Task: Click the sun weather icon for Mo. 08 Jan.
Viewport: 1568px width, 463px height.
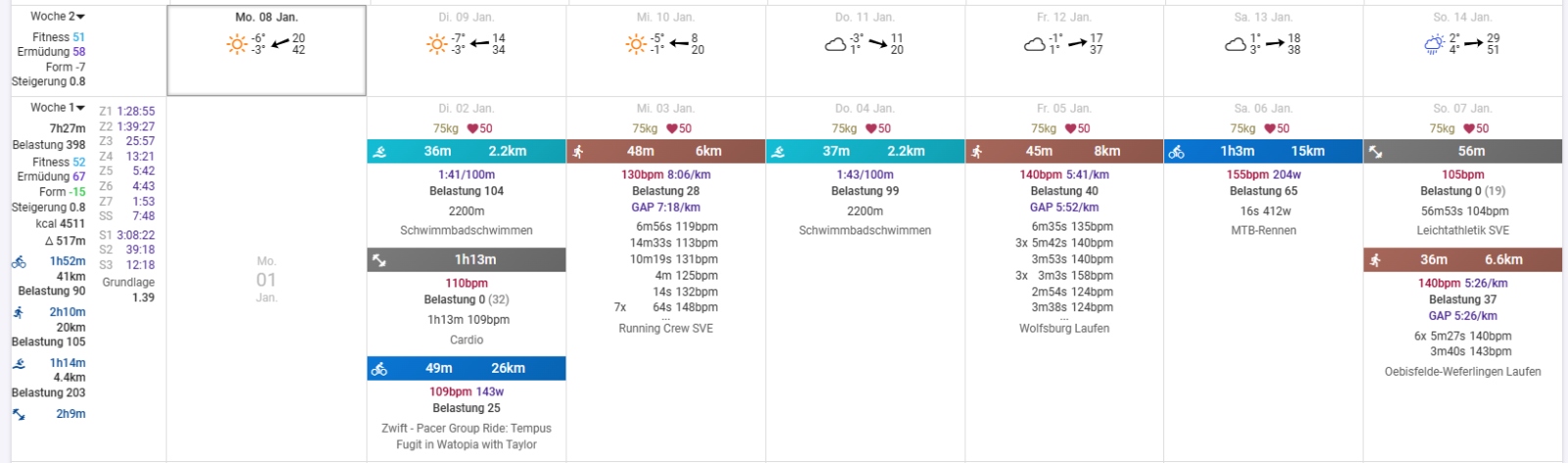Action: (236, 44)
